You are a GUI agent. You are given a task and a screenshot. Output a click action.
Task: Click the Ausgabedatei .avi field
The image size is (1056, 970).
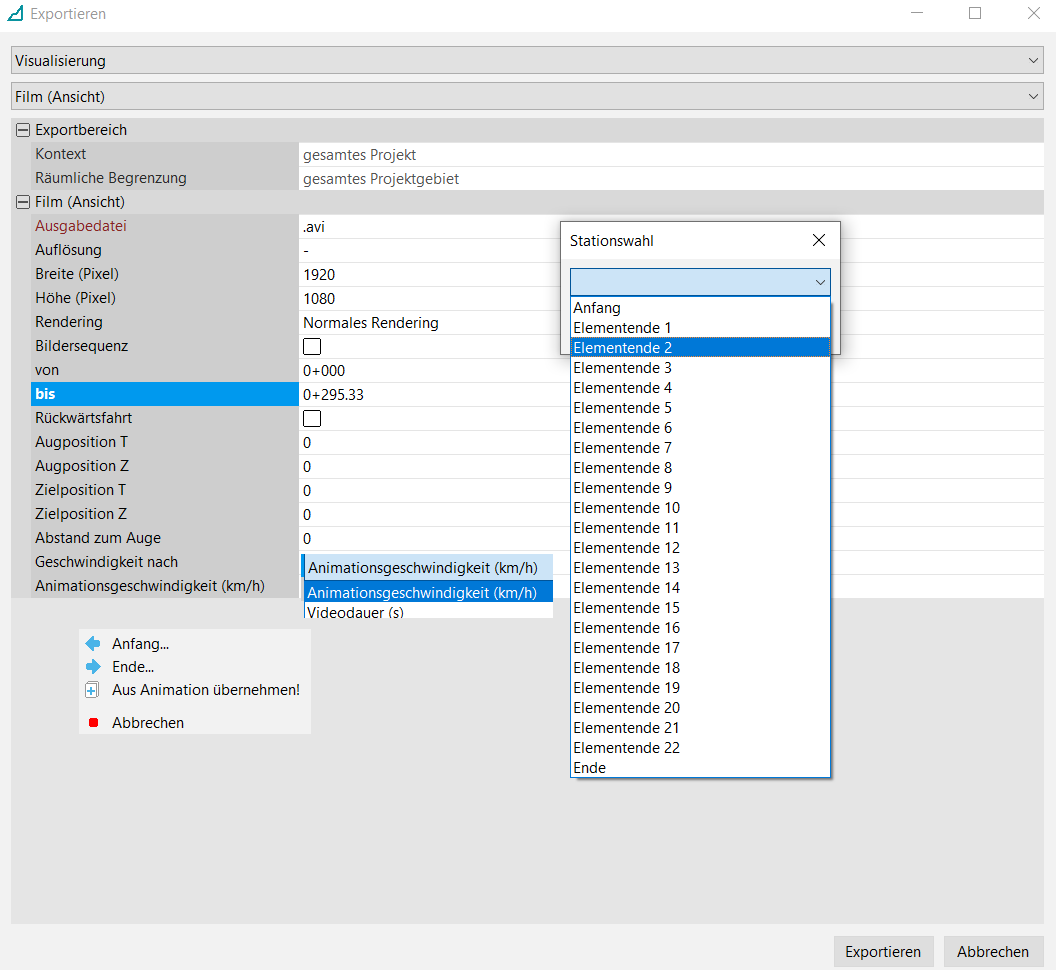431,227
